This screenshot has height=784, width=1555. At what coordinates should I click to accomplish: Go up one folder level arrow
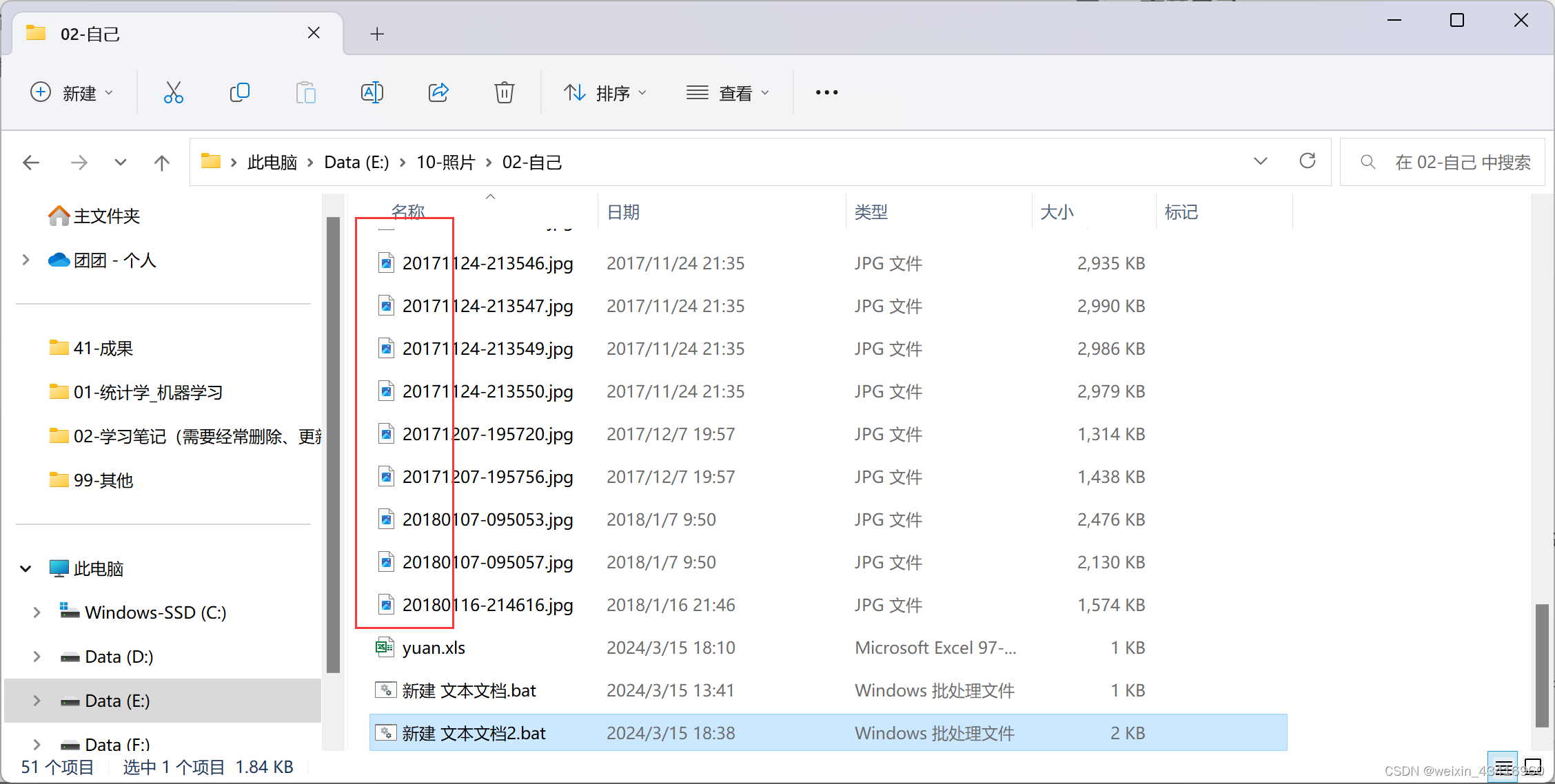click(161, 163)
